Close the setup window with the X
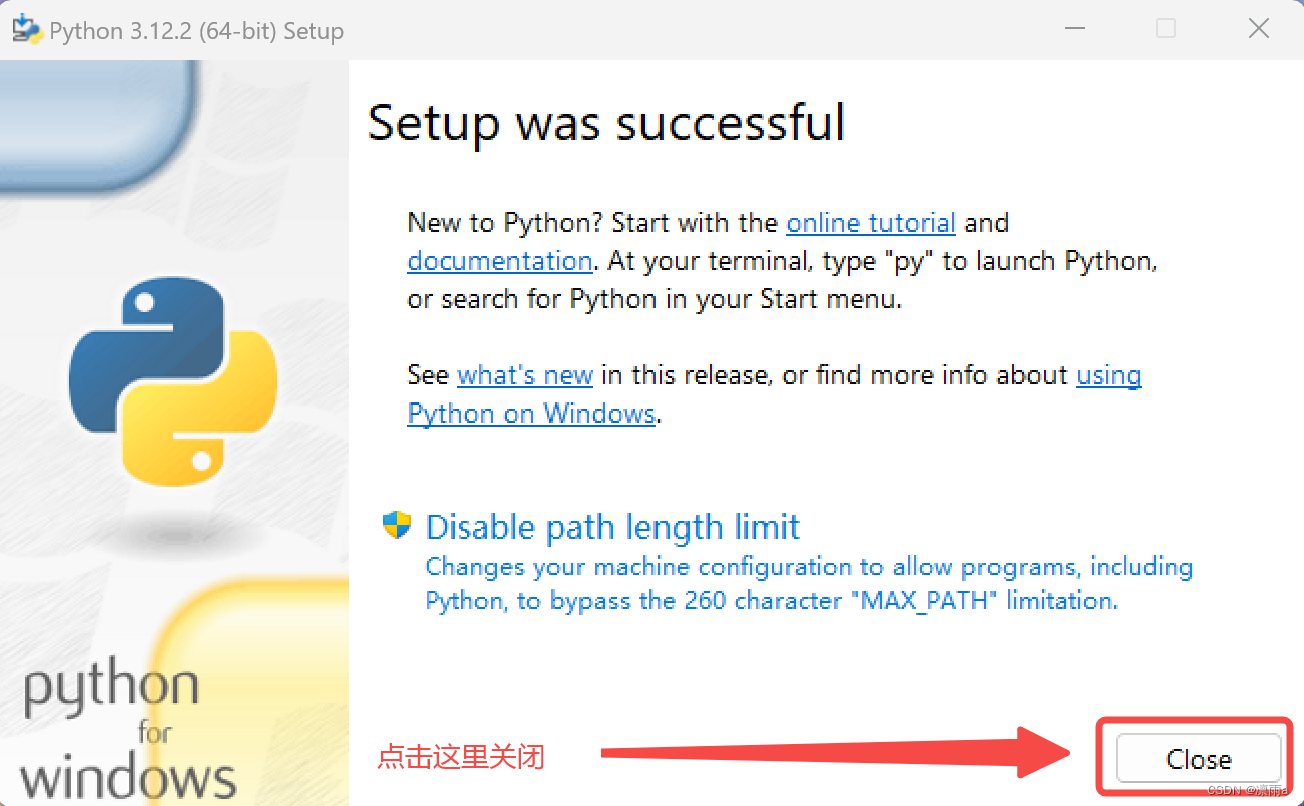The image size is (1304, 806). 1259,29
